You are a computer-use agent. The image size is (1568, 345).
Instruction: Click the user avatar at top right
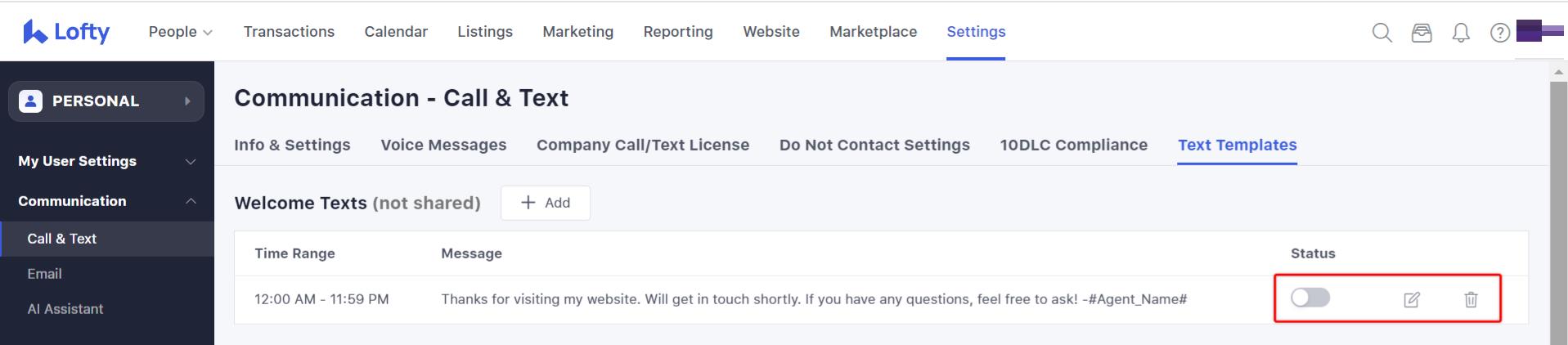[x=1539, y=31]
